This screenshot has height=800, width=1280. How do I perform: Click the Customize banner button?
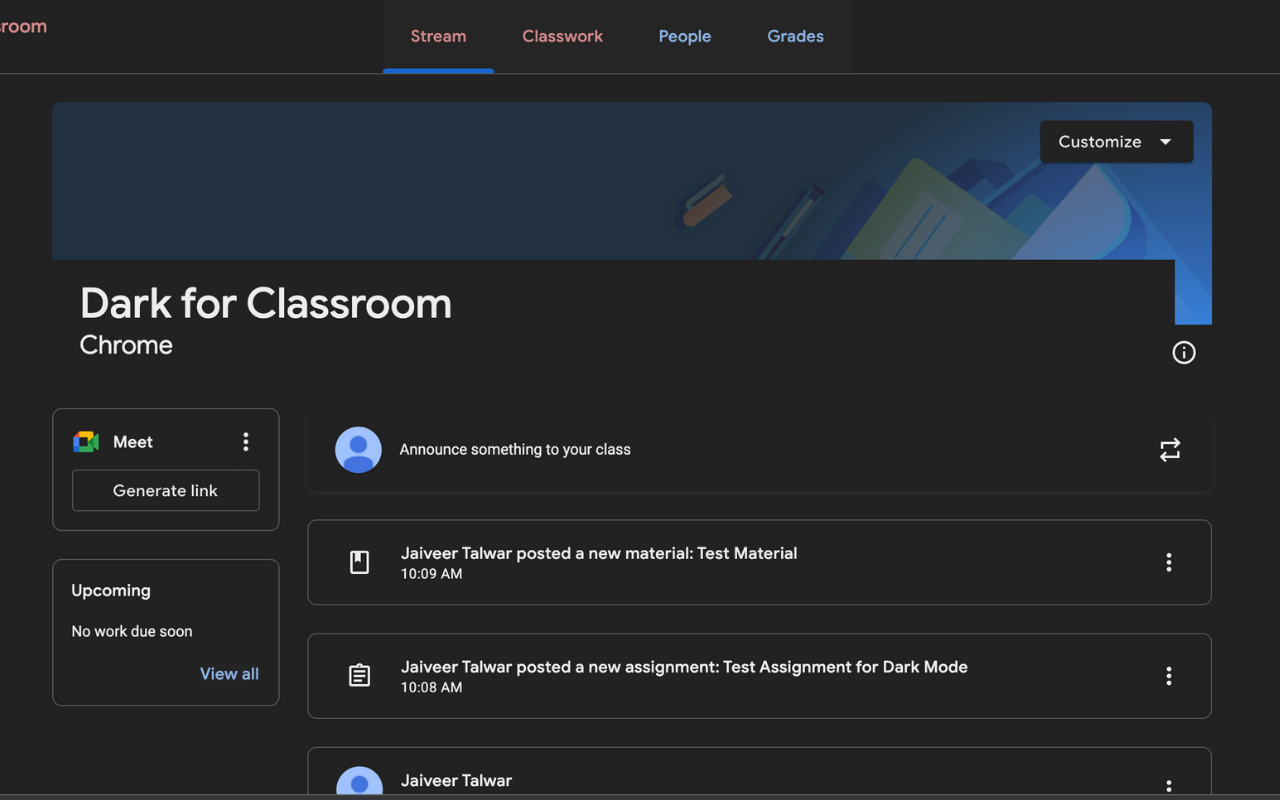pyautogui.click(x=1116, y=142)
